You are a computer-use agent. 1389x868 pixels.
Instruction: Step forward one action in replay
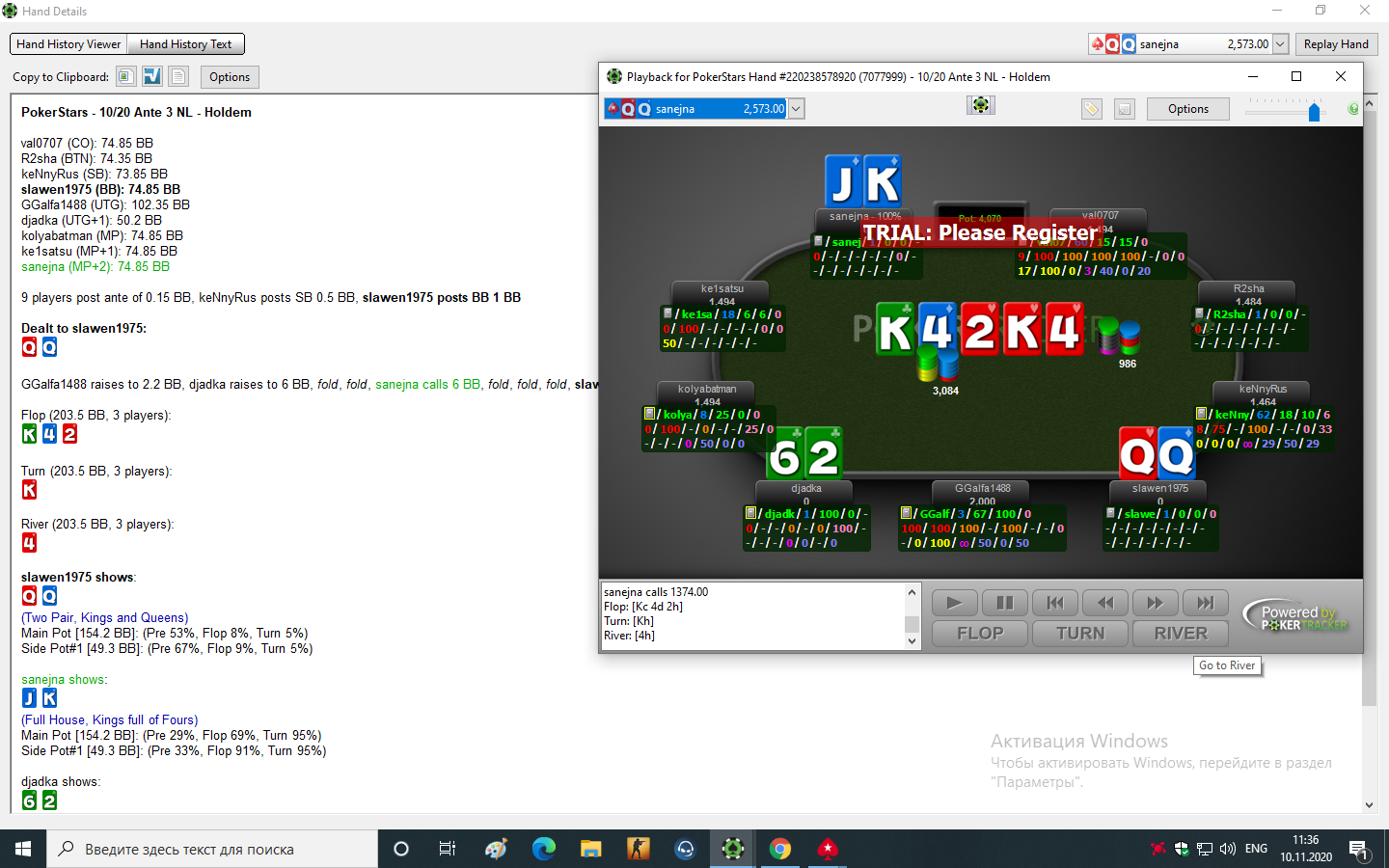[1155, 603]
